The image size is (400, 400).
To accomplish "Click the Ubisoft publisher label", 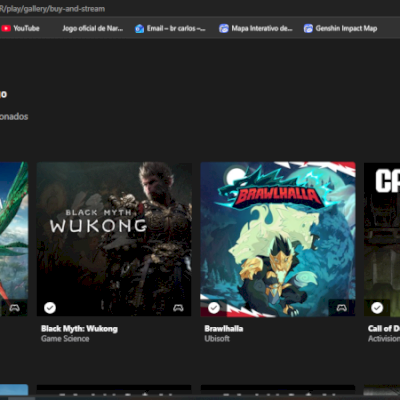I will point(217,339).
